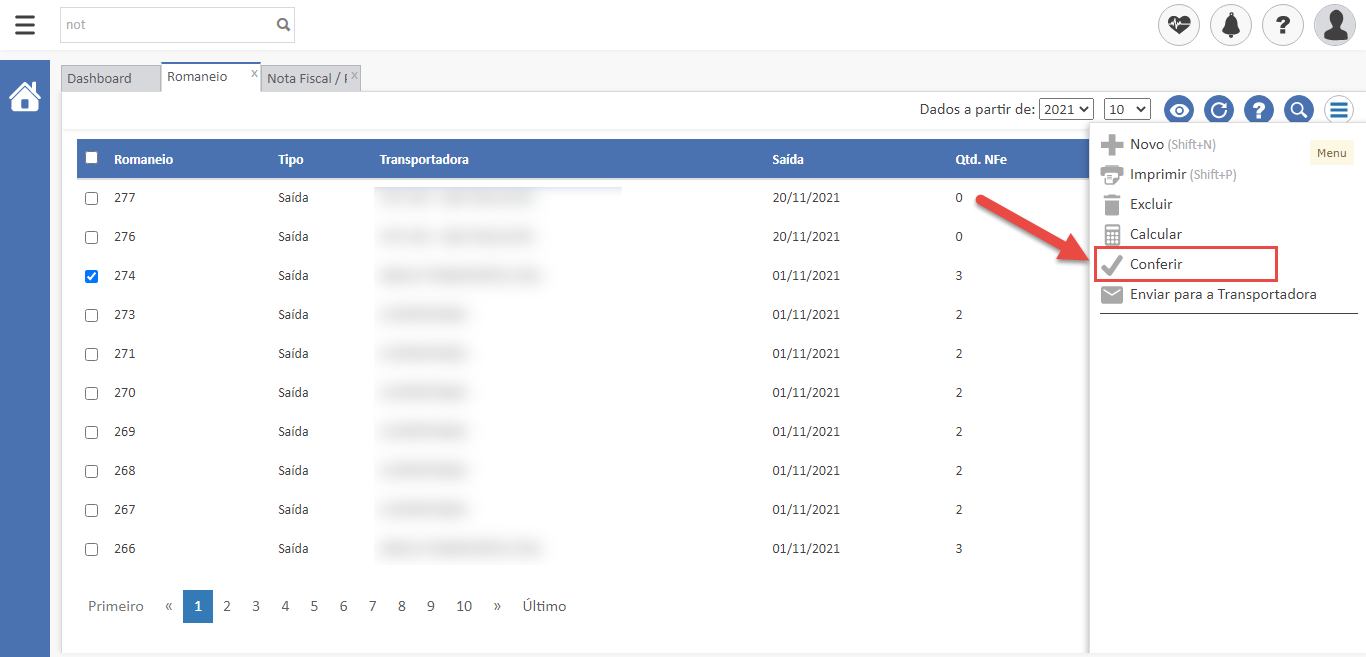Click the top search input field
This screenshot has width=1366, height=657.
(x=166, y=25)
